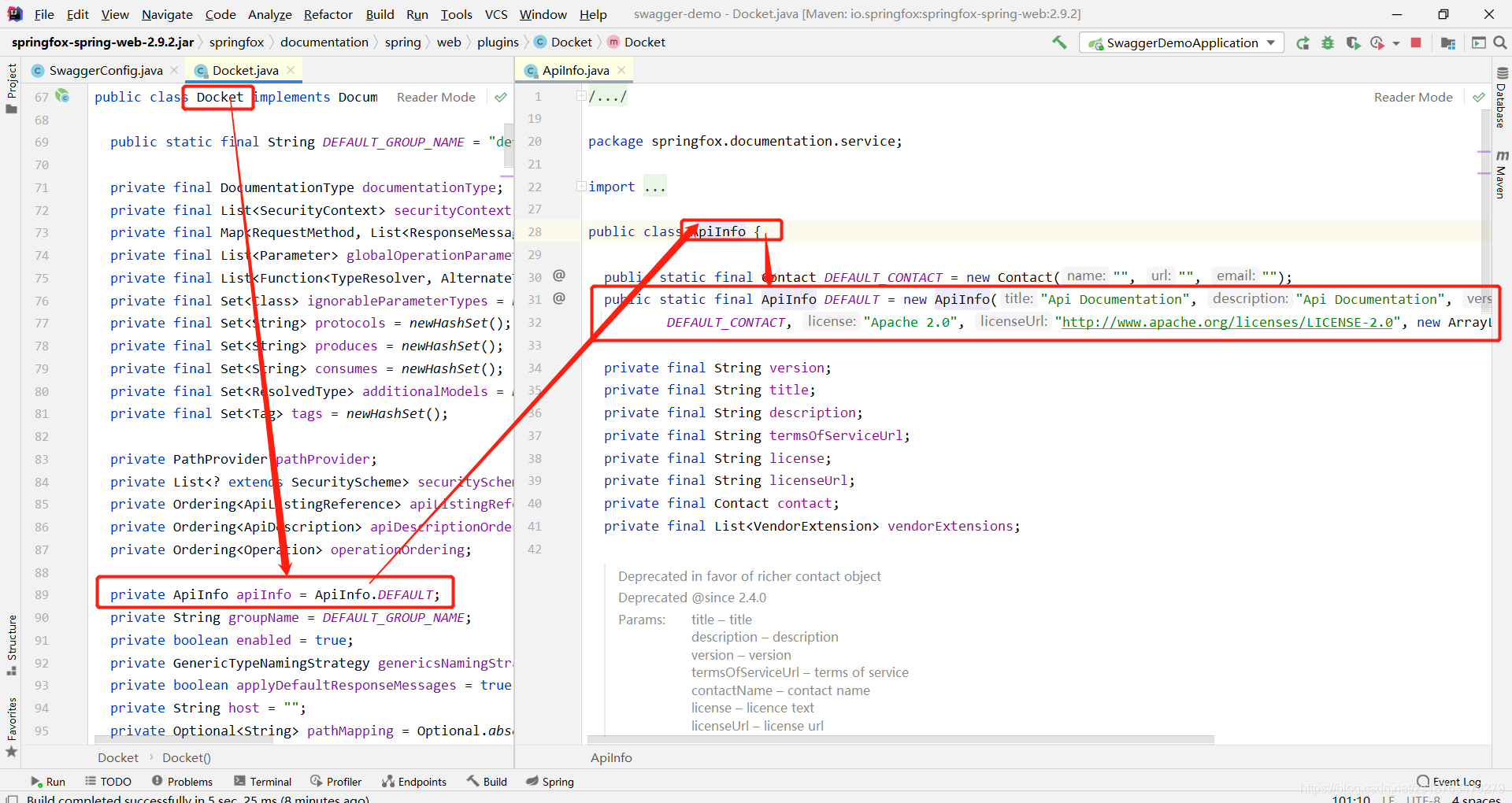
Task: Open the VCS menu
Action: 496,14
